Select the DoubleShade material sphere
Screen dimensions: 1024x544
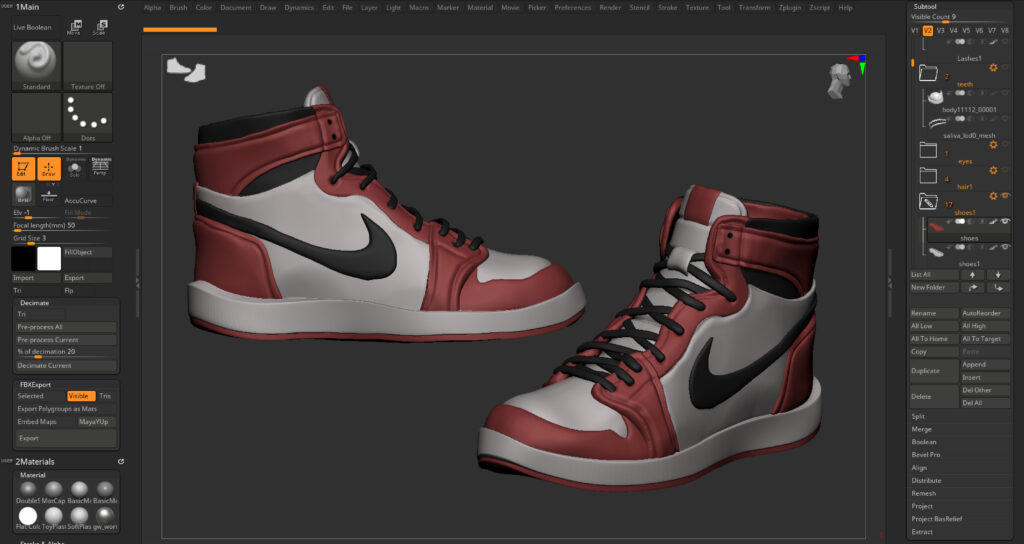(x=28, y=490)
